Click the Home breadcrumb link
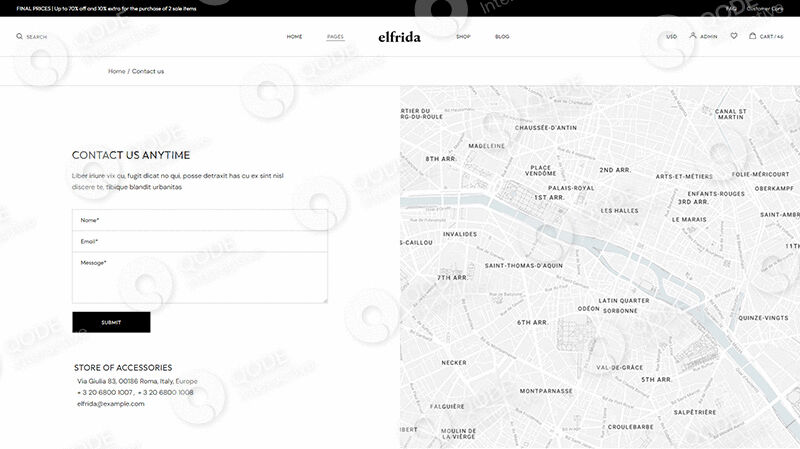The image size is (800, 449). (117, 71)
